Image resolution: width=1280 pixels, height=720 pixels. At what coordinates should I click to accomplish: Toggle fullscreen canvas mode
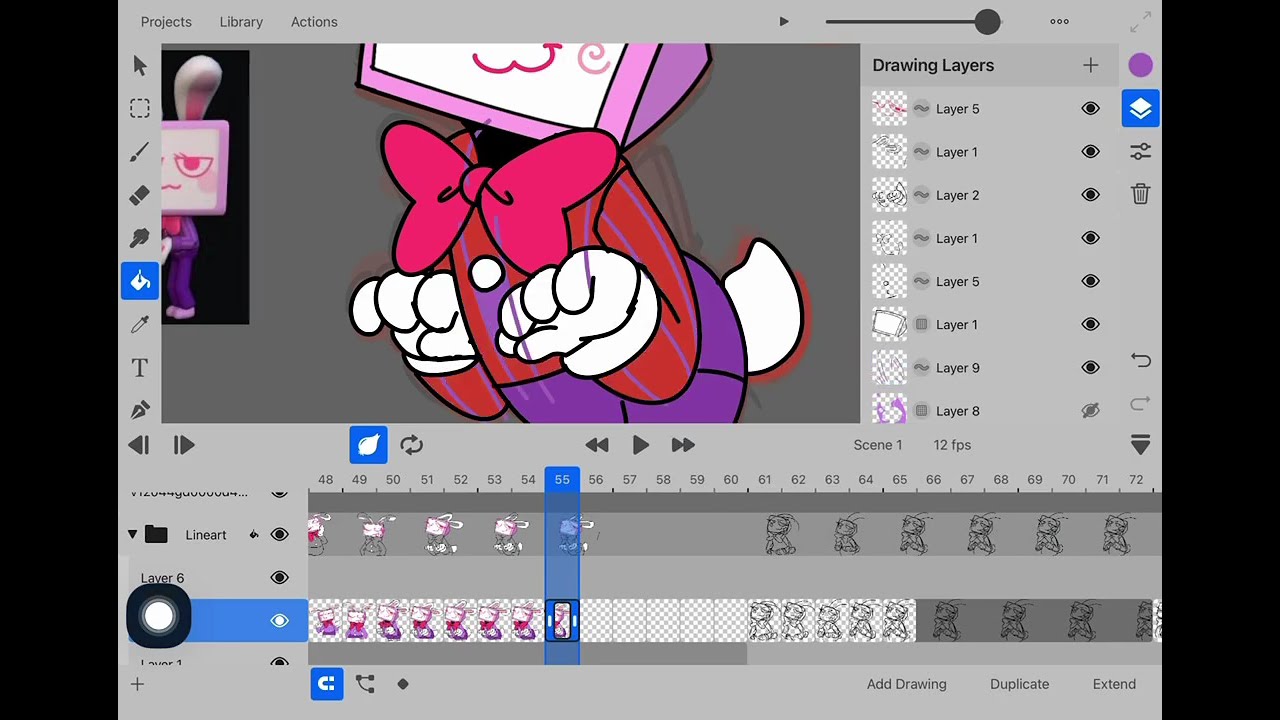tap(1140, 21)
